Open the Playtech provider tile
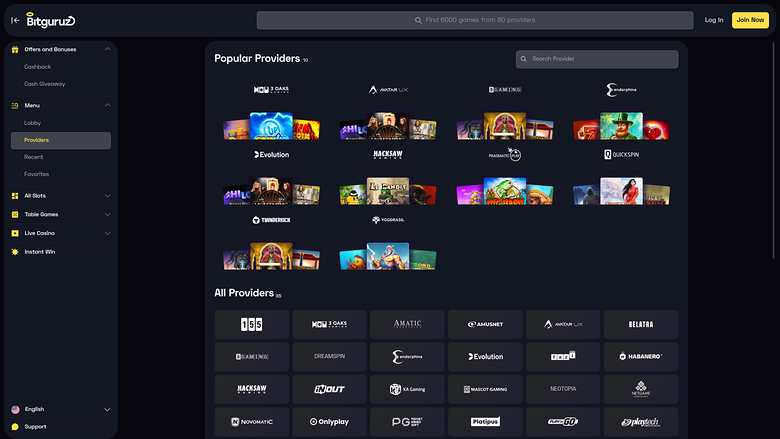780x439 pixels. tap(641, 422)
